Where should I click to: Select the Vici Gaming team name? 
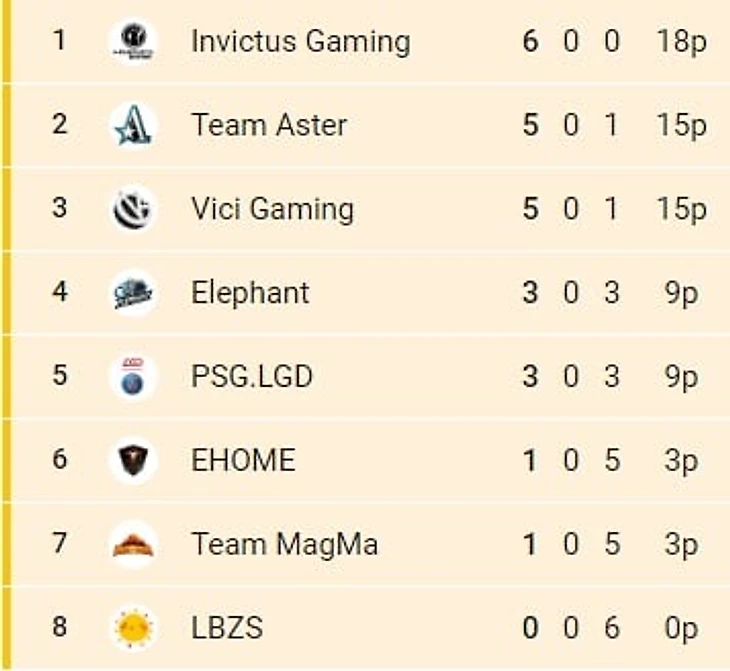[x=272, y=210]
